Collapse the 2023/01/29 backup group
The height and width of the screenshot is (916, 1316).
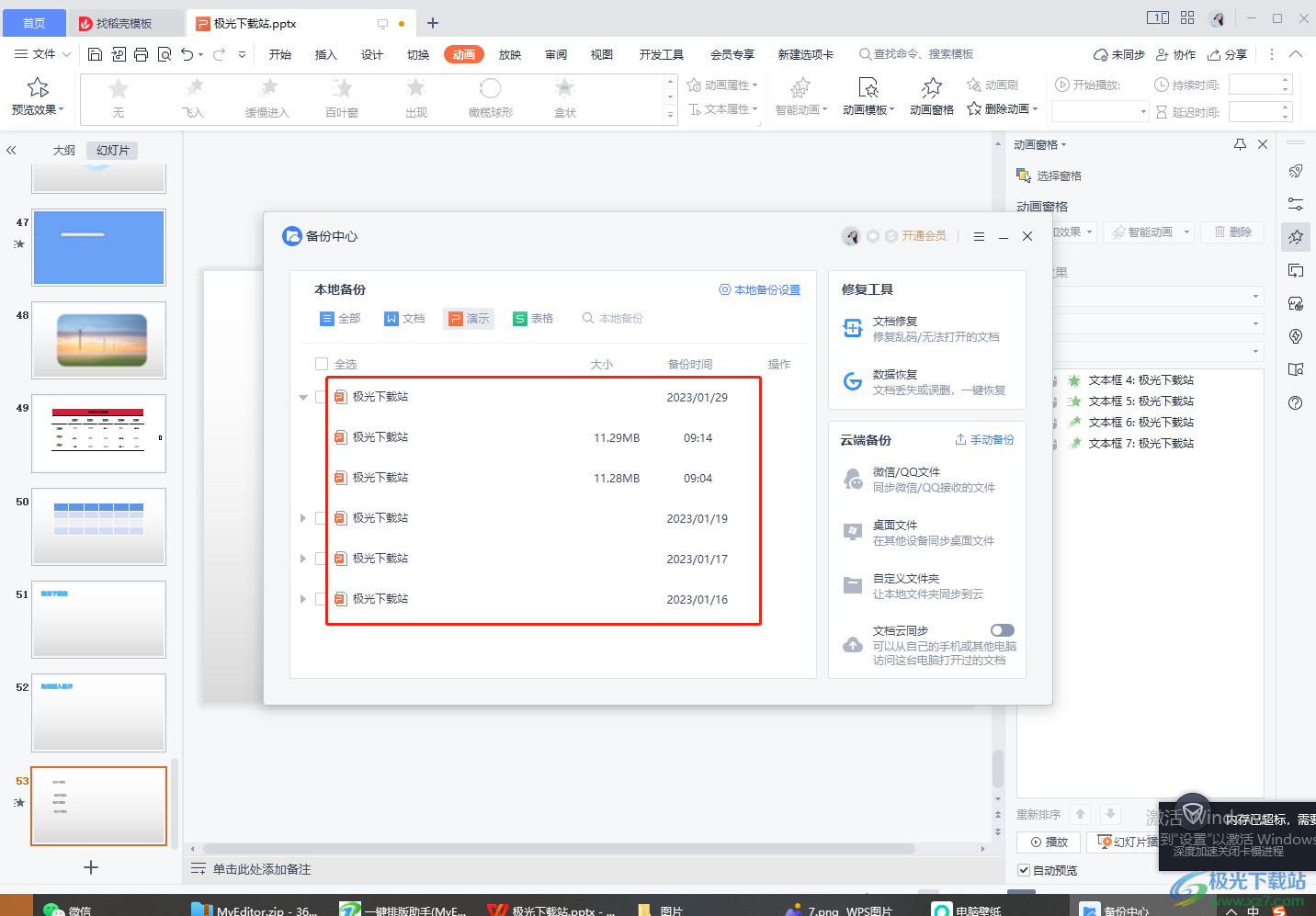[303, 398]
